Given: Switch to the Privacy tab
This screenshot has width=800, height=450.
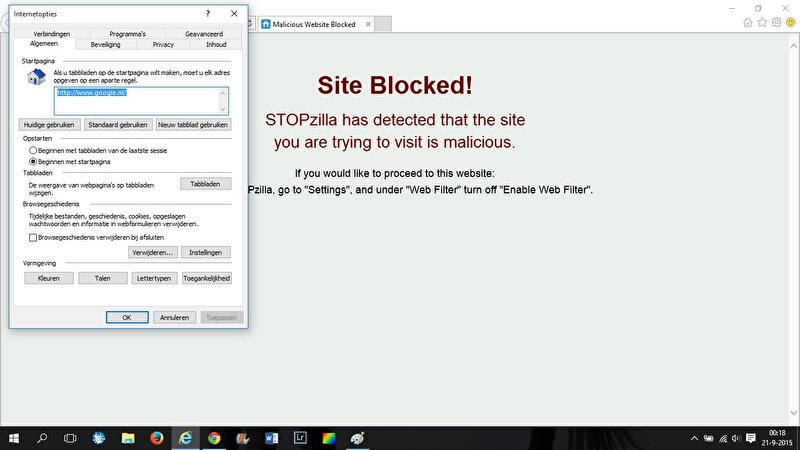Looking at the screenshot, I should (x=163, y=45).
